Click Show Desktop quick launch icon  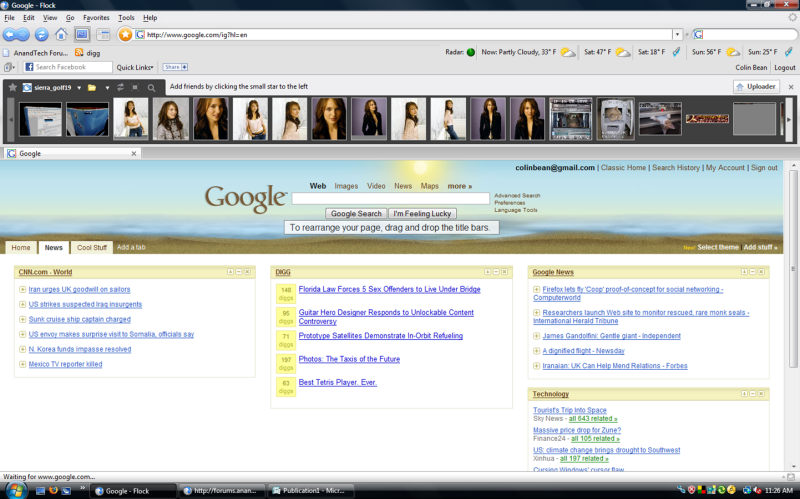[x=40, y=491]
